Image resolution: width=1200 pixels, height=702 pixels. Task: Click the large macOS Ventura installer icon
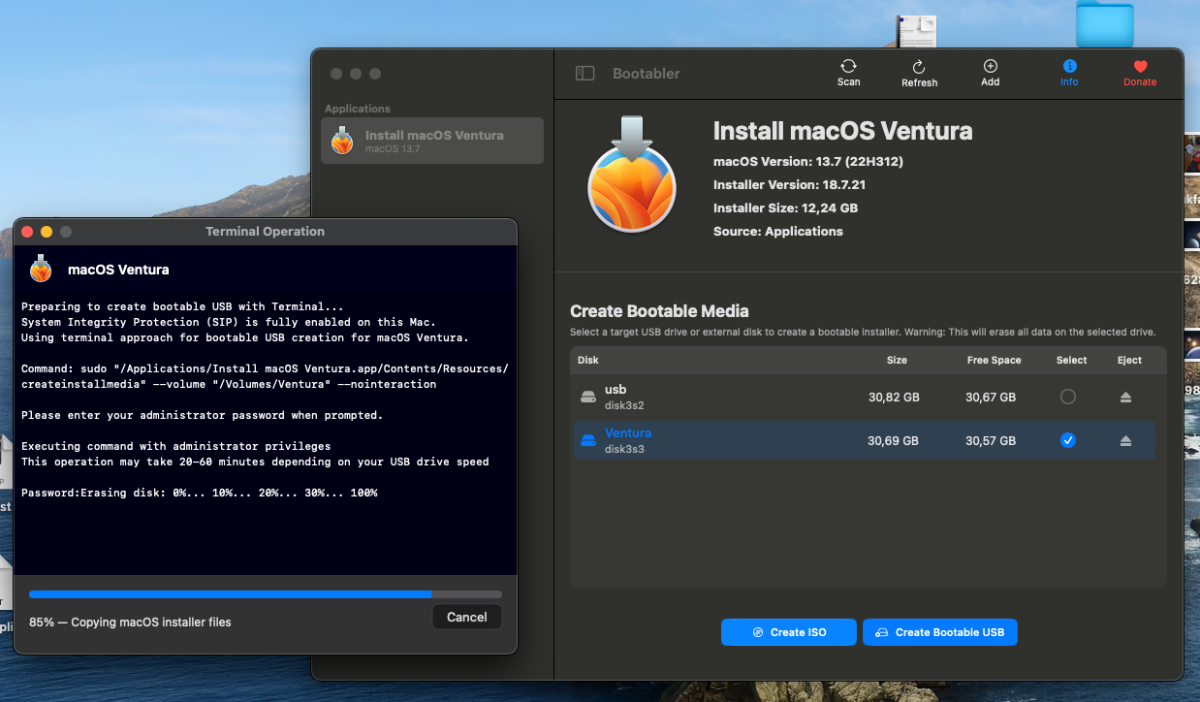pyautogui.click(x=632, y=173)
